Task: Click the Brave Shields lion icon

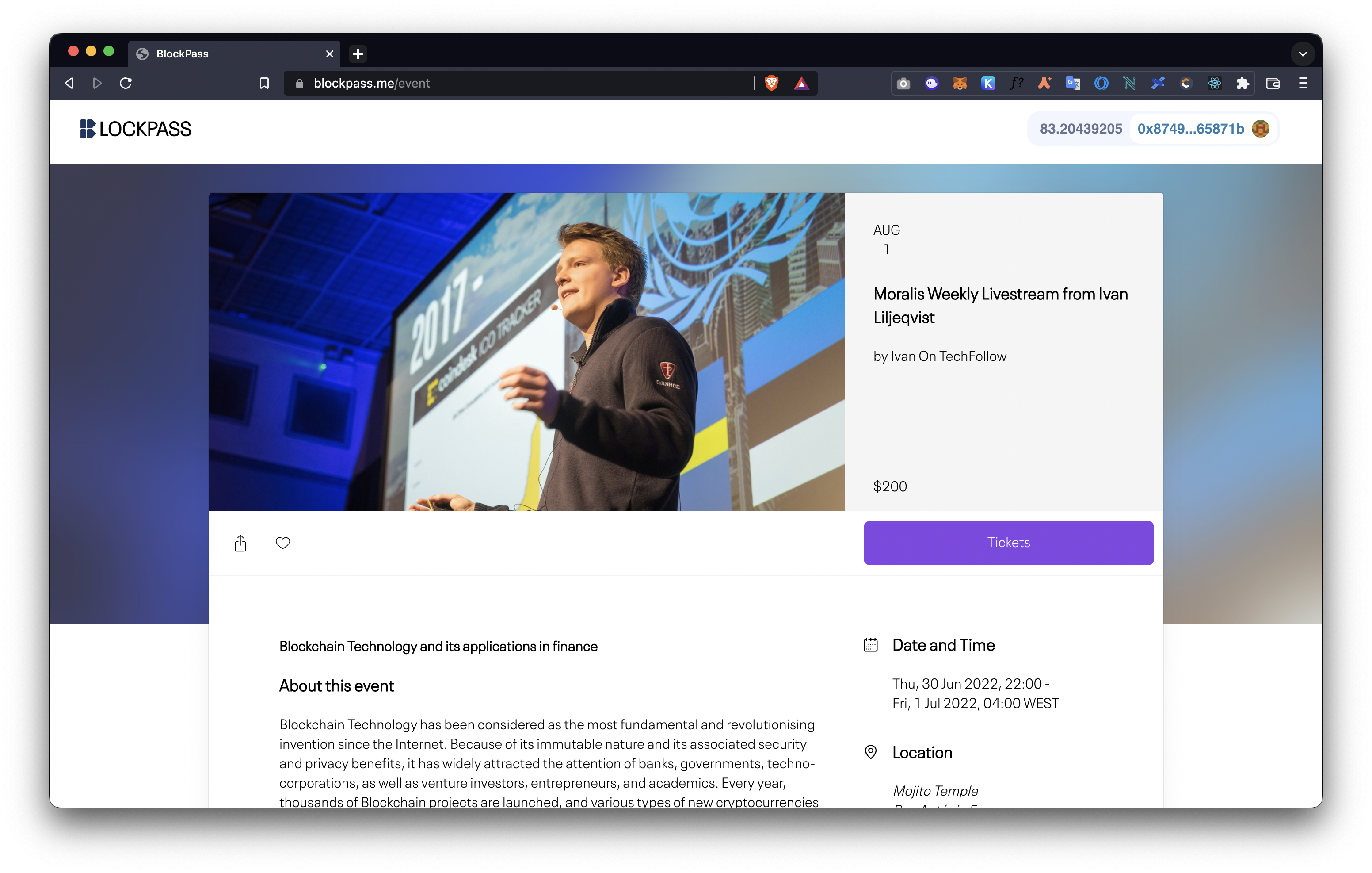Action: click(771, 83)
